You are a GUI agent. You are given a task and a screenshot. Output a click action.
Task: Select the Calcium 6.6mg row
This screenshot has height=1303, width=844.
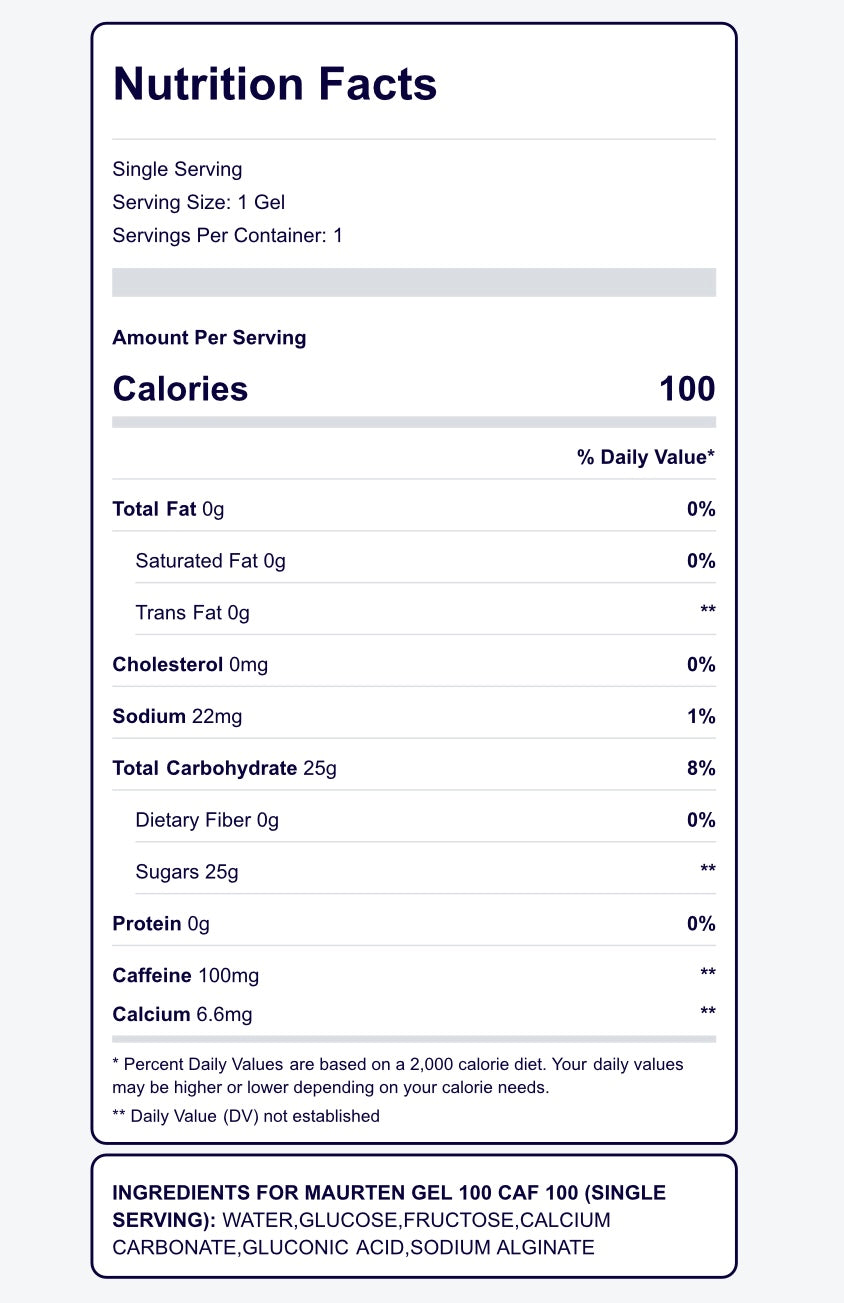(414, 1015)
